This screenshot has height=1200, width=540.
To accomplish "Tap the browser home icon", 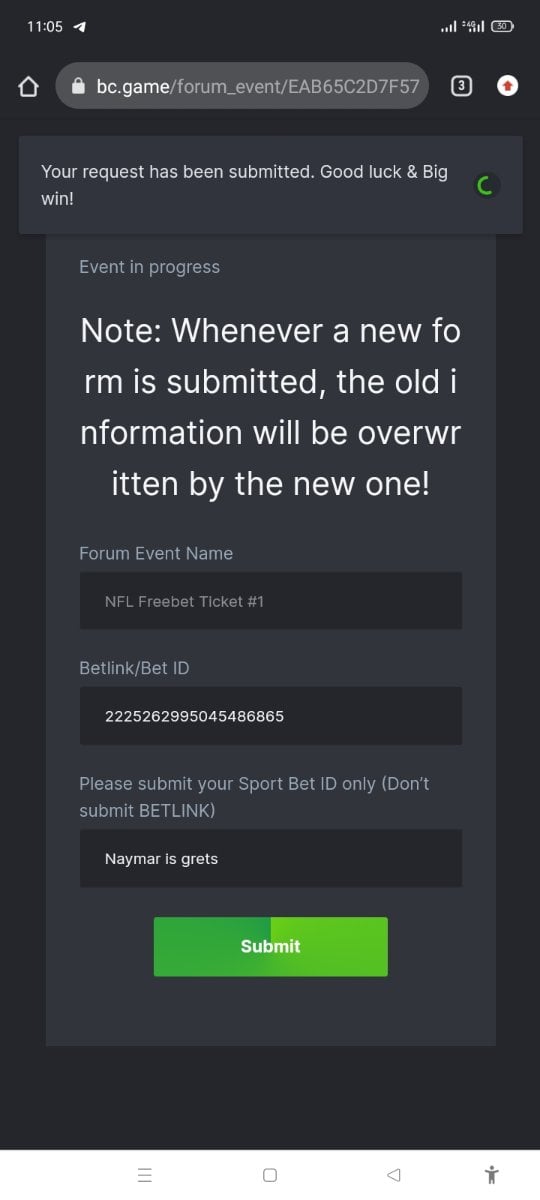I will click(x=29, y=87).
